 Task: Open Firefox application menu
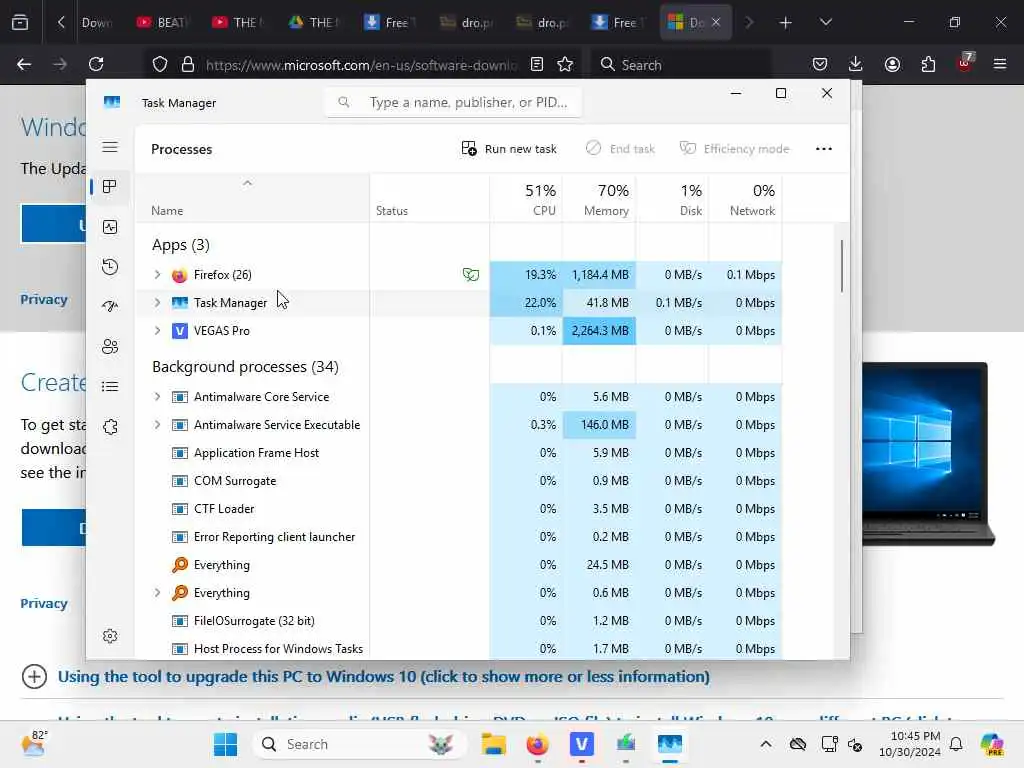[x=1000, y=64]
